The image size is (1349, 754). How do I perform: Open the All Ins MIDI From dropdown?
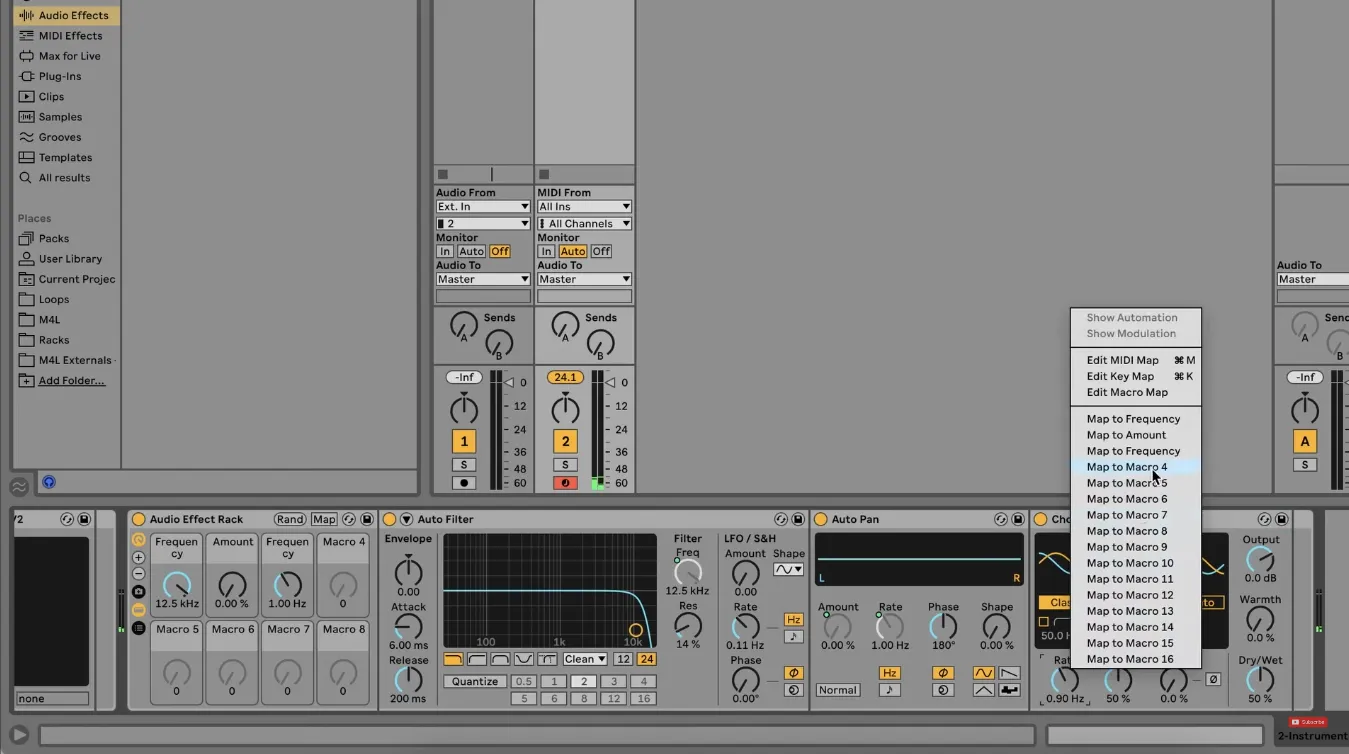584,206
